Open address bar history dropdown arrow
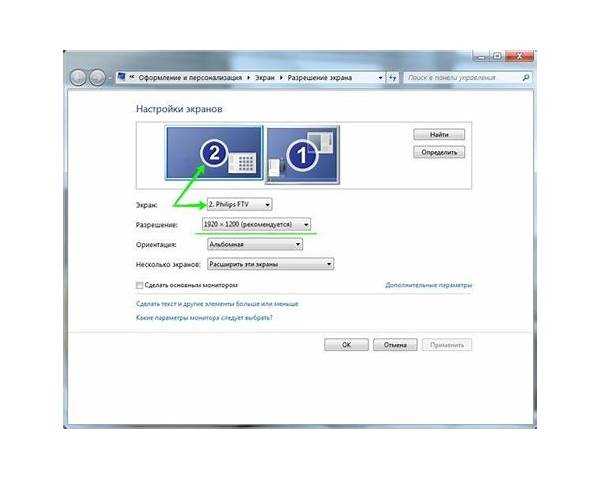The width and height of the screenshot is (600, 479). point(380,78)
